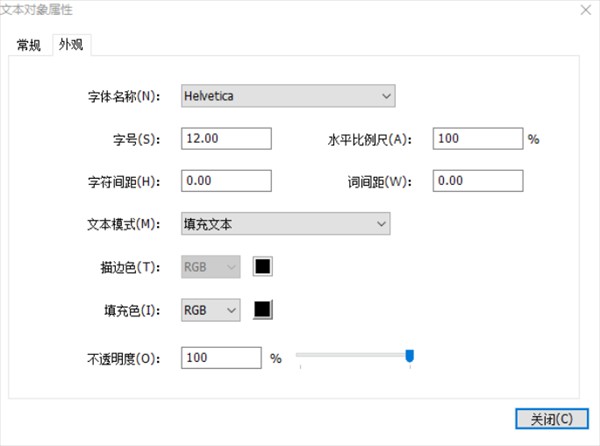Click the 水平比例尺 percentage input field
The width and height of the screenshot is (600, 446).
(478, 139)
